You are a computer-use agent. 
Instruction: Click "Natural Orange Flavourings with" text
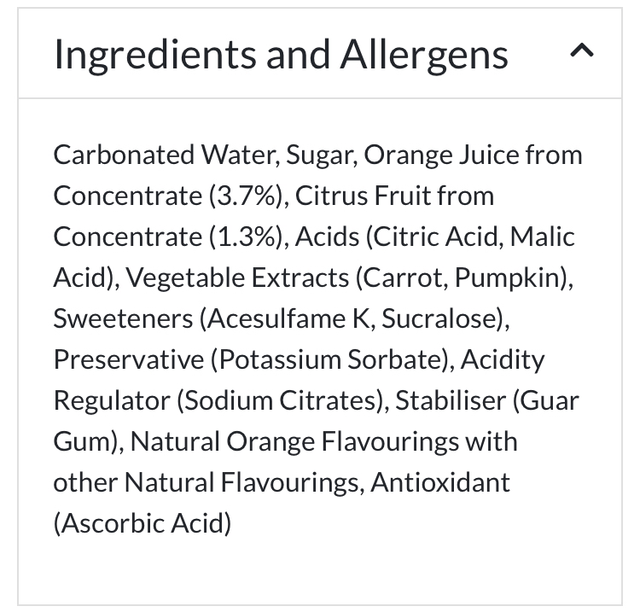[x=324, y=442]
